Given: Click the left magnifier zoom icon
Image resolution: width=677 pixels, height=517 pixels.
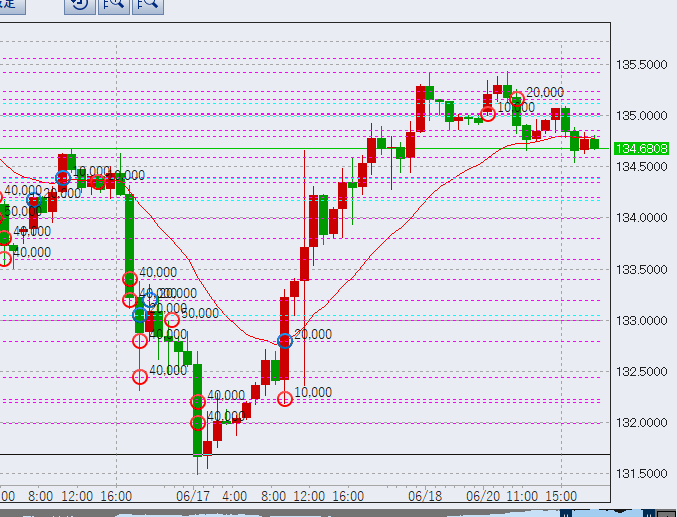Looking at the screenshot, I should pyautogui.click(x=114, y=7).
